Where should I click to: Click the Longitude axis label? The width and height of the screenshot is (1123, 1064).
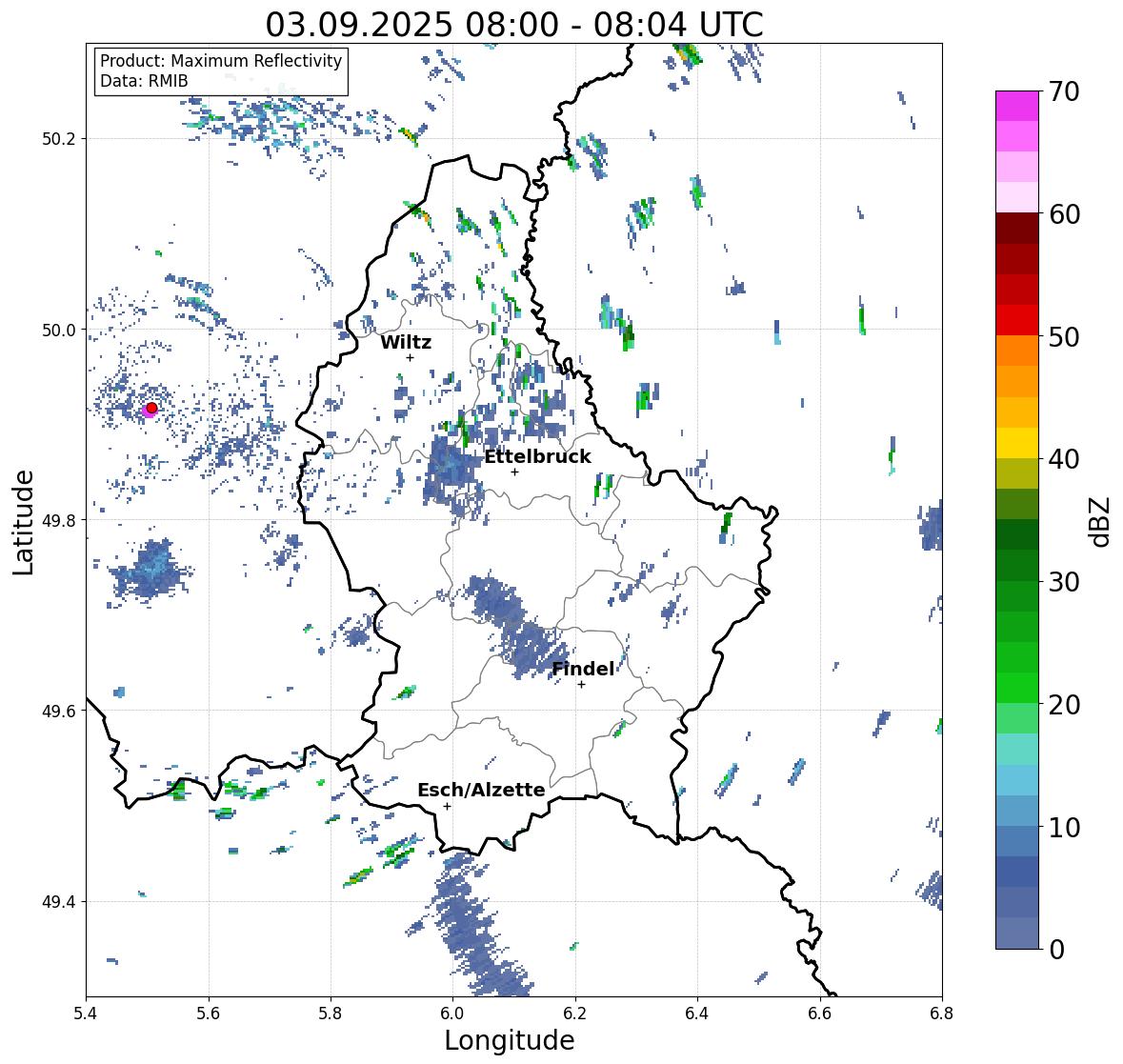[x=510, y=1040]
